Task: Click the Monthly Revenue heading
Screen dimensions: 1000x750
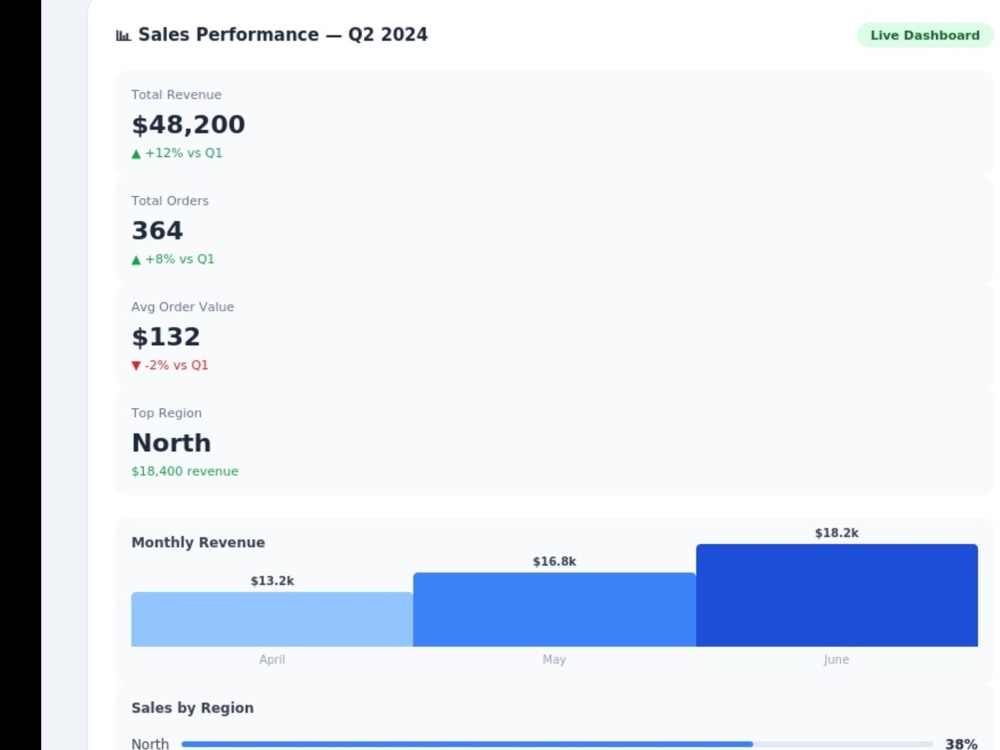Action: 198,542
